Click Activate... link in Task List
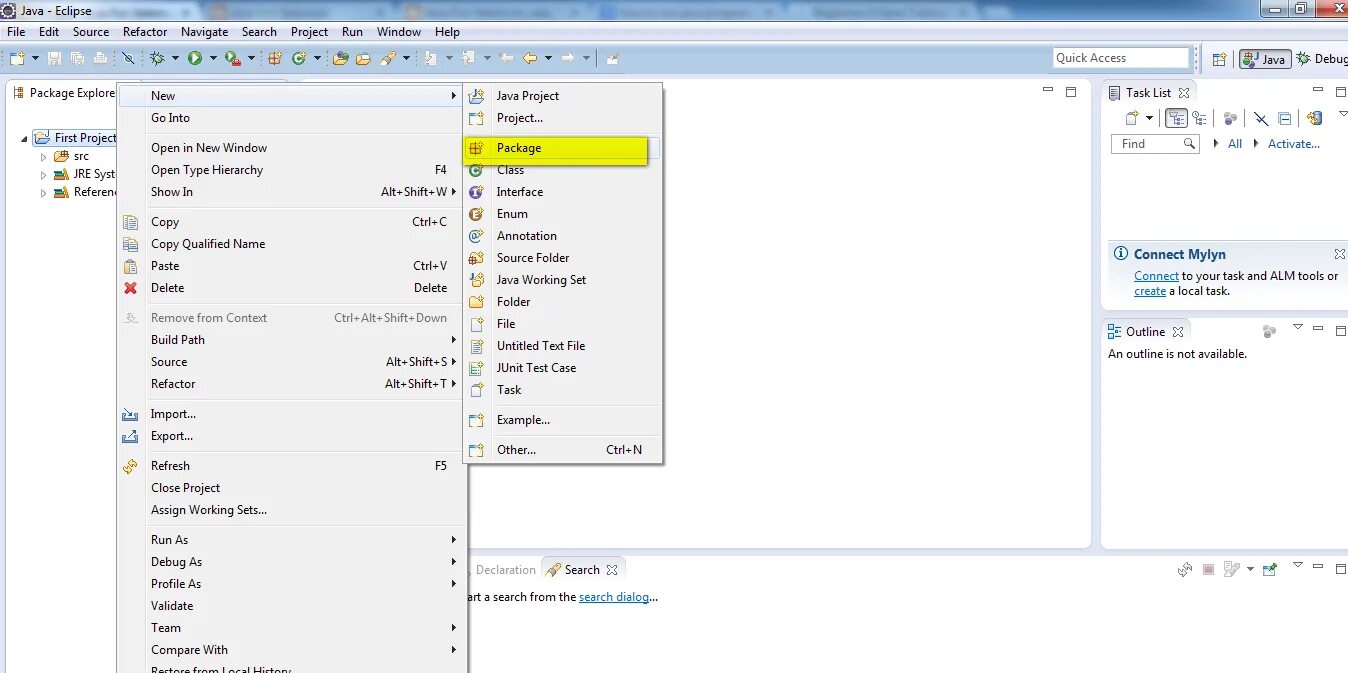Screen dimensions: 1348x673 coord(1294,144)
